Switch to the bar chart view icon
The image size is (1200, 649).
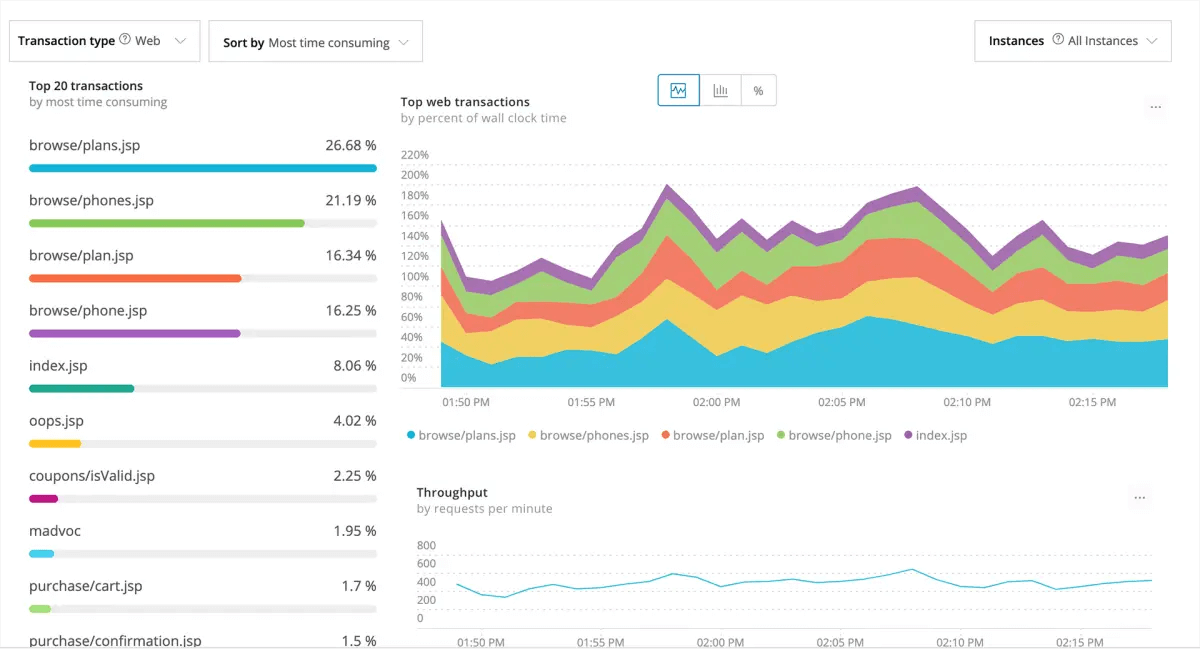(720, 90)
